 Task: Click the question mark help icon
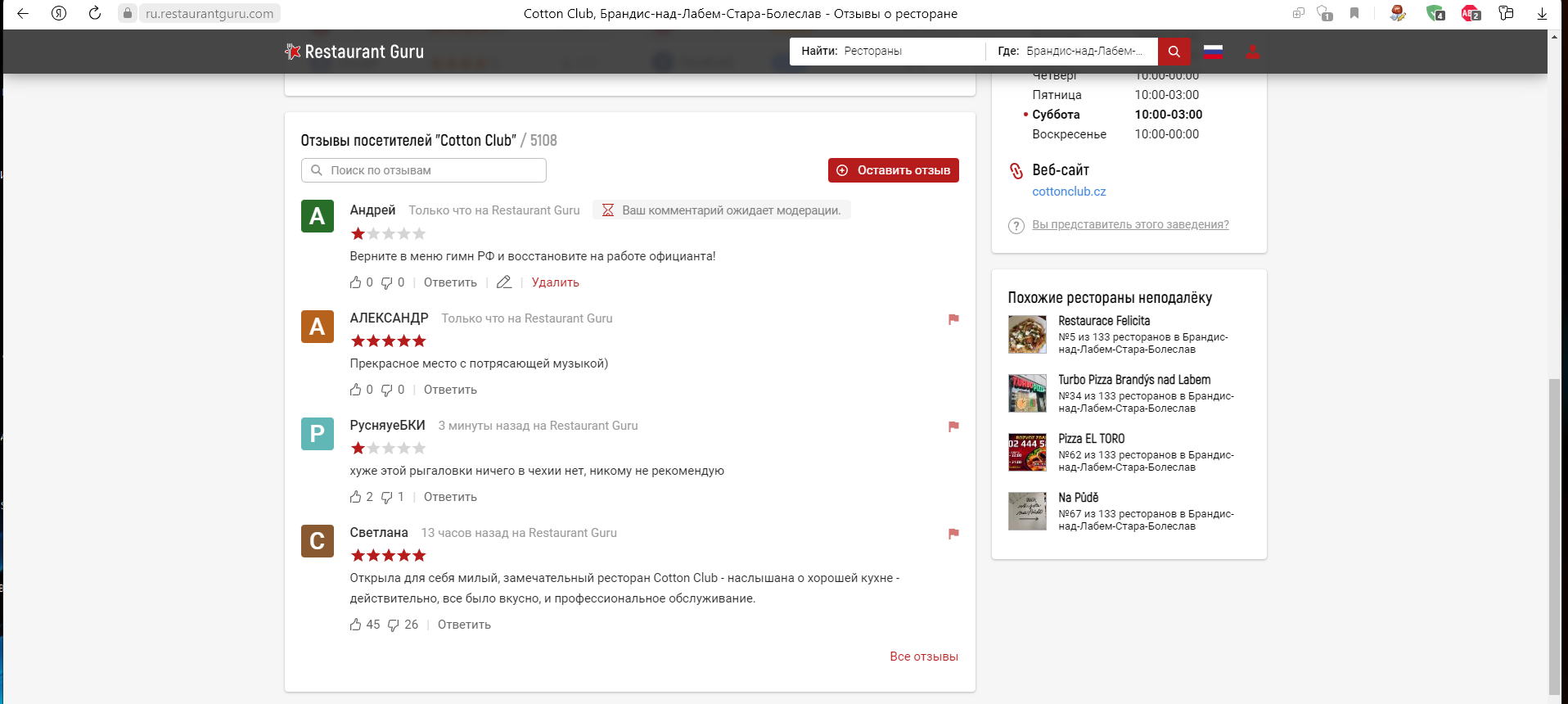coord(1016,226)
